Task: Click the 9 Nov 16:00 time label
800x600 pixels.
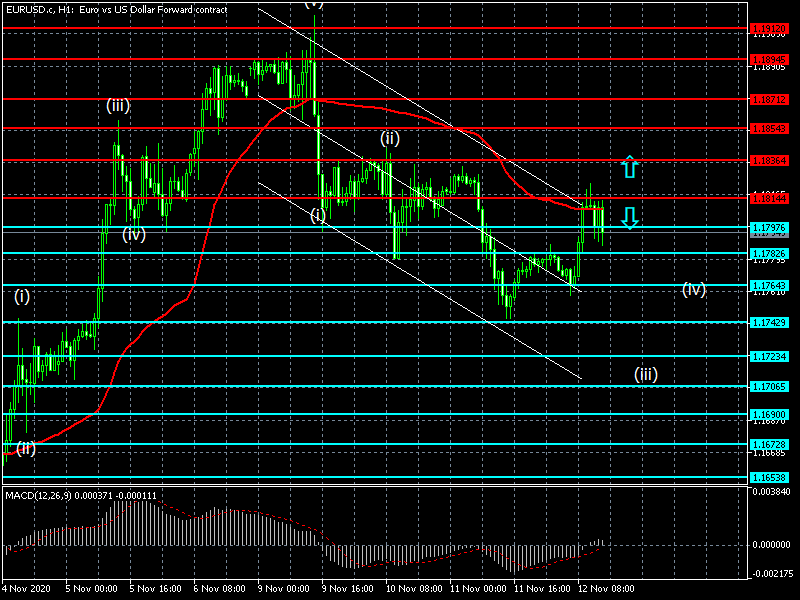Action: click(x=348, y=589)
